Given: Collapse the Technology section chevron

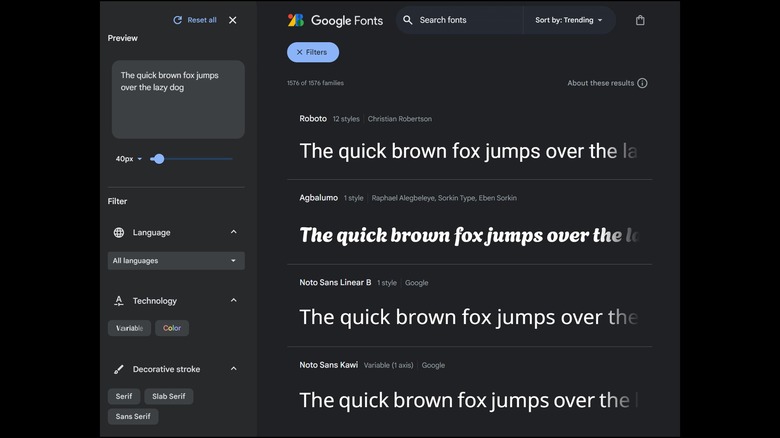Looking at the screenshot, I should 233,300.
